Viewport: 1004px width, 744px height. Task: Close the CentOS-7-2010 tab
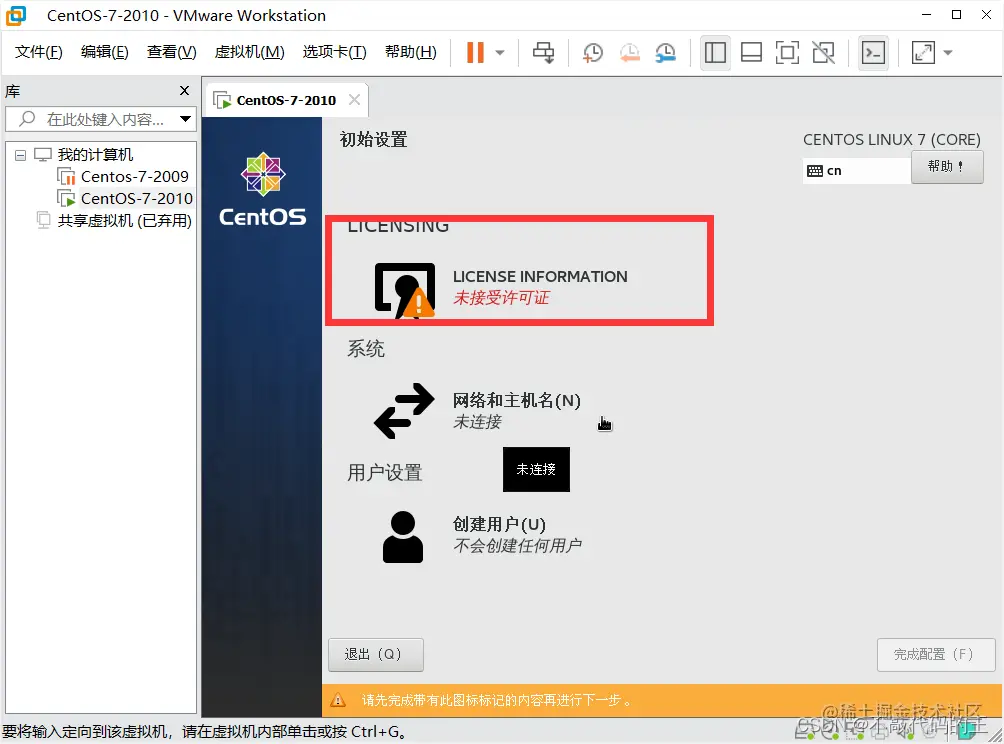tap(354, 100)
